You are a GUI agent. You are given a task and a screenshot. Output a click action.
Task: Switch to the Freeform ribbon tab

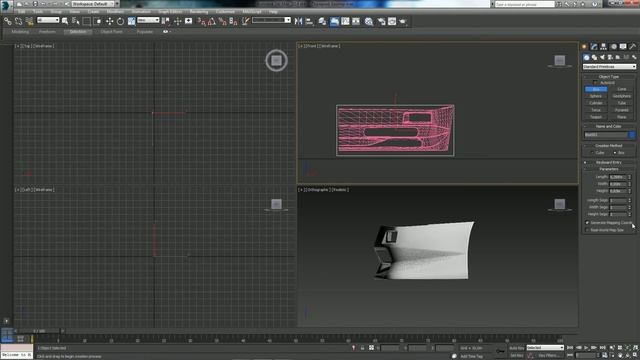click(x=47, y=31)
